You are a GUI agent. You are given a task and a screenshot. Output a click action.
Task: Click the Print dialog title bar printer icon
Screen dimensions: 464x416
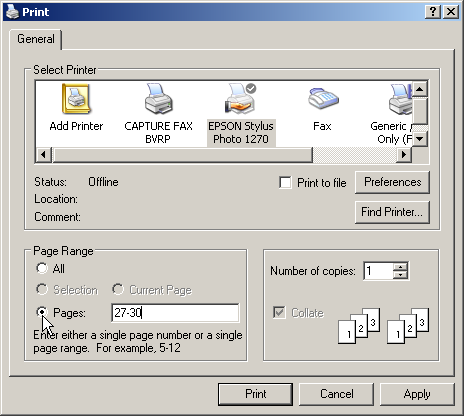pyautogui.click(x=12, y=12)
